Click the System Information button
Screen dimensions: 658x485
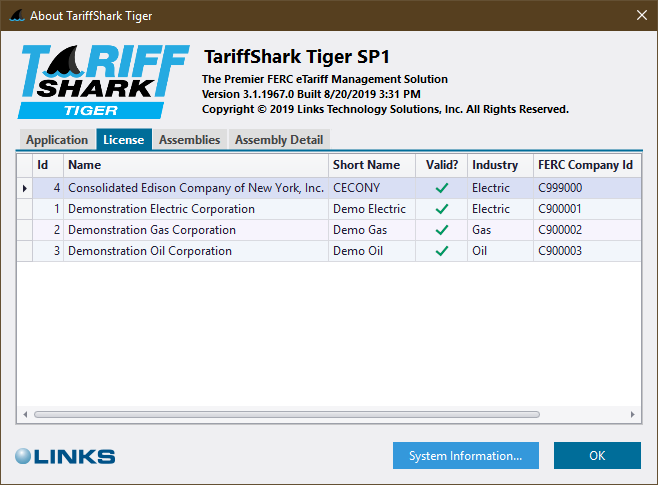pyautogui.click(x=466, y=455)
